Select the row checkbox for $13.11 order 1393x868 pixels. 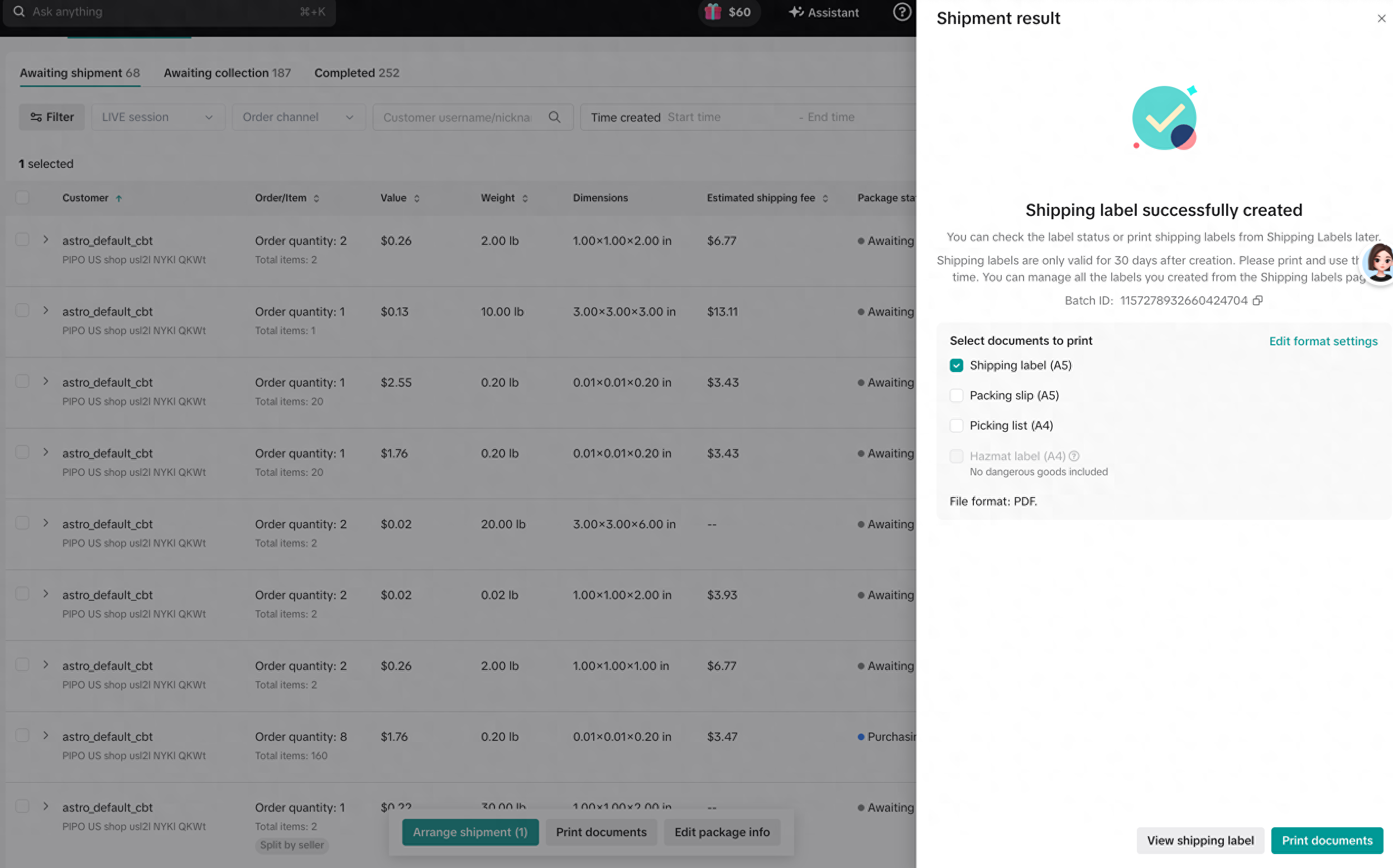(22, 311)
